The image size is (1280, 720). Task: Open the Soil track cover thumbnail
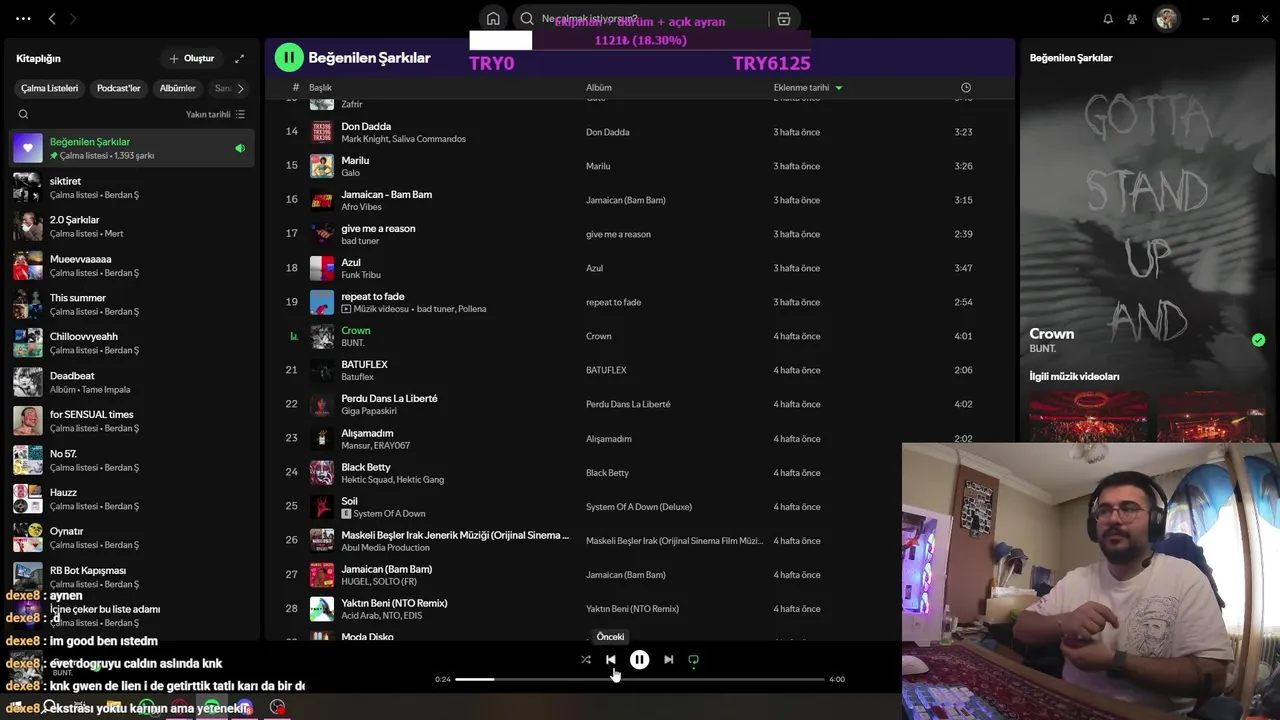pos(322,507)
